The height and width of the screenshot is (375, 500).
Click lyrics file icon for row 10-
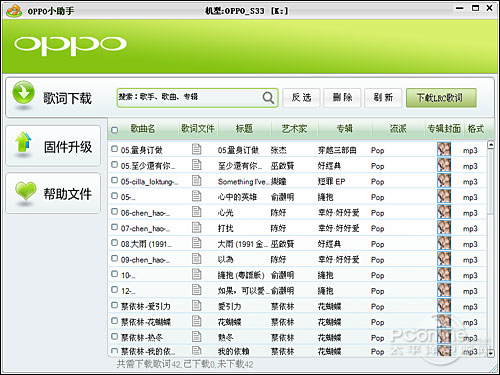[x=197, y=274]
